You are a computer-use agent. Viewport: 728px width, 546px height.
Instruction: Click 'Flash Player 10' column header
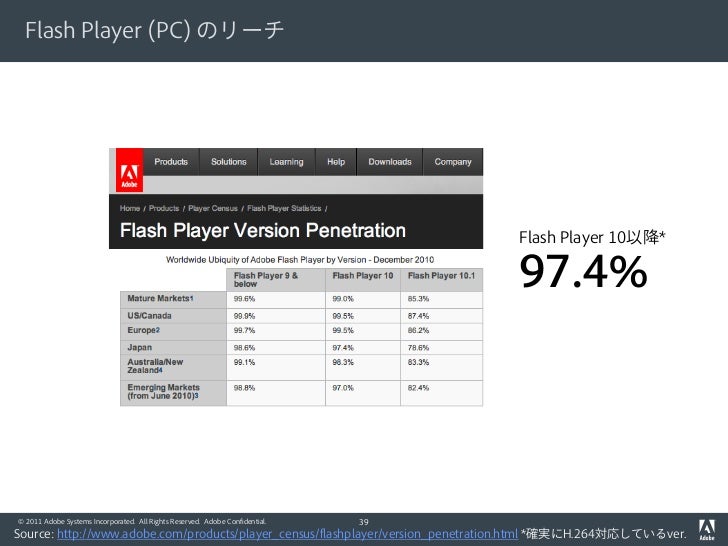pos(363,280)
